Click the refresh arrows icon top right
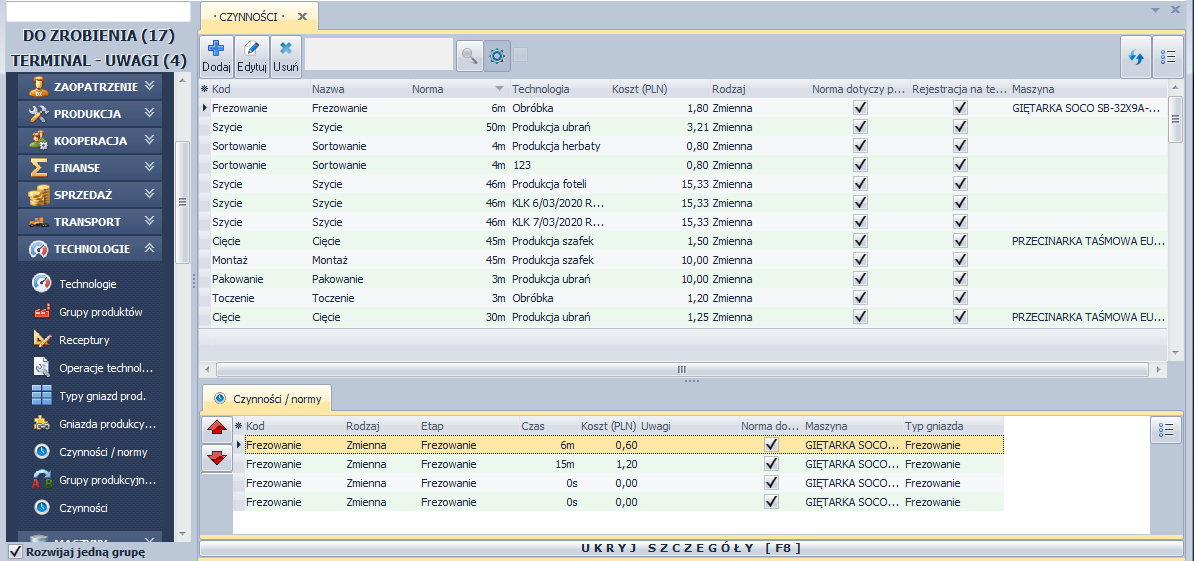The height and width of the screenshot is (561, 1194). (x=1135, y=57)
